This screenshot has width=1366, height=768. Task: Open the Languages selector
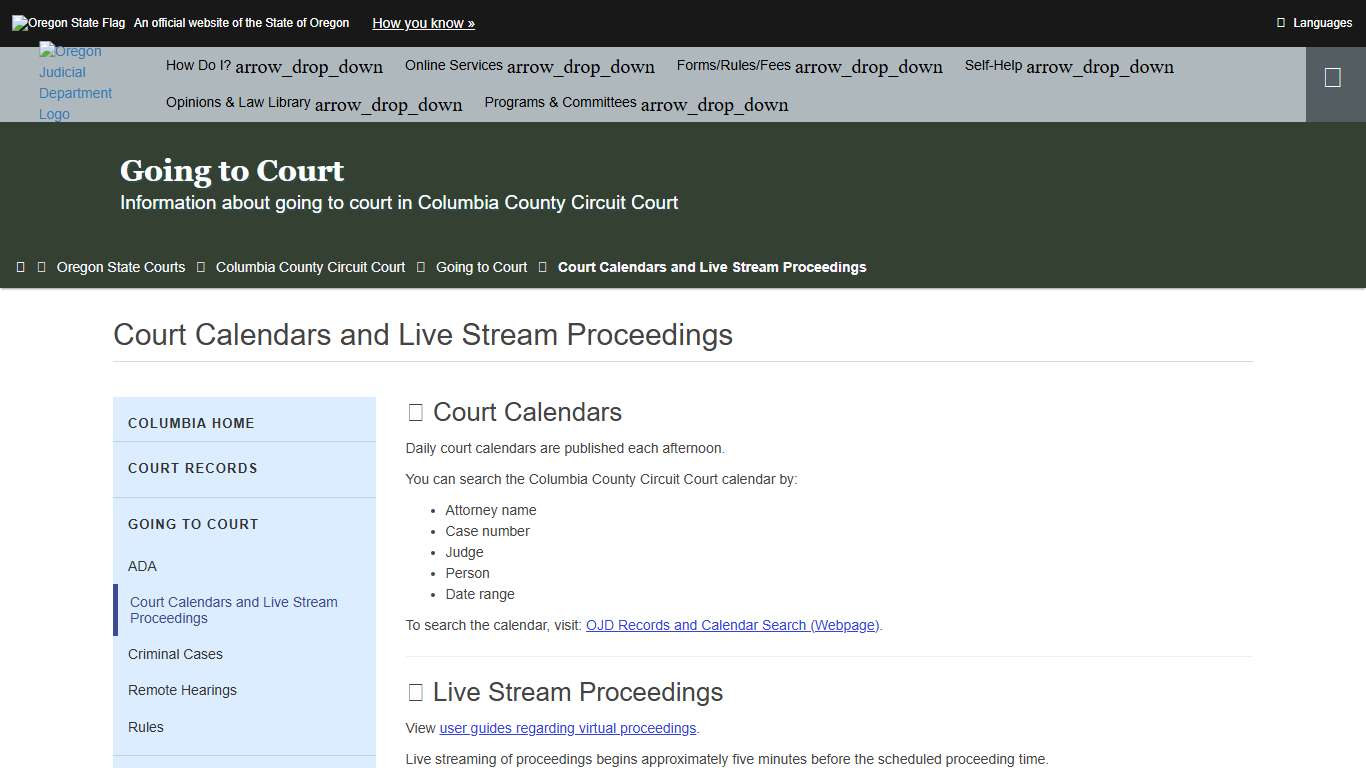[x=1313, y=22]
